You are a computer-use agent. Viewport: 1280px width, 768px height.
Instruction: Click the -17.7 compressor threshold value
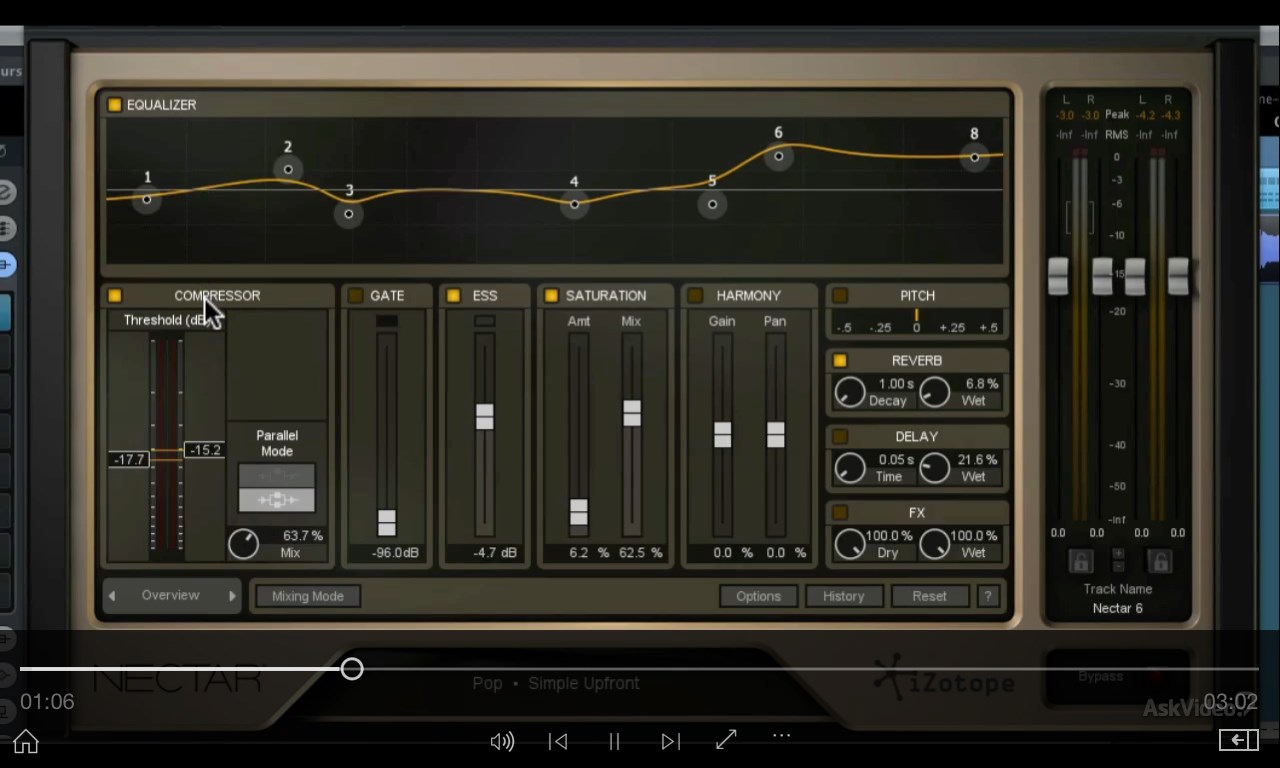click(x=130, y=460)
